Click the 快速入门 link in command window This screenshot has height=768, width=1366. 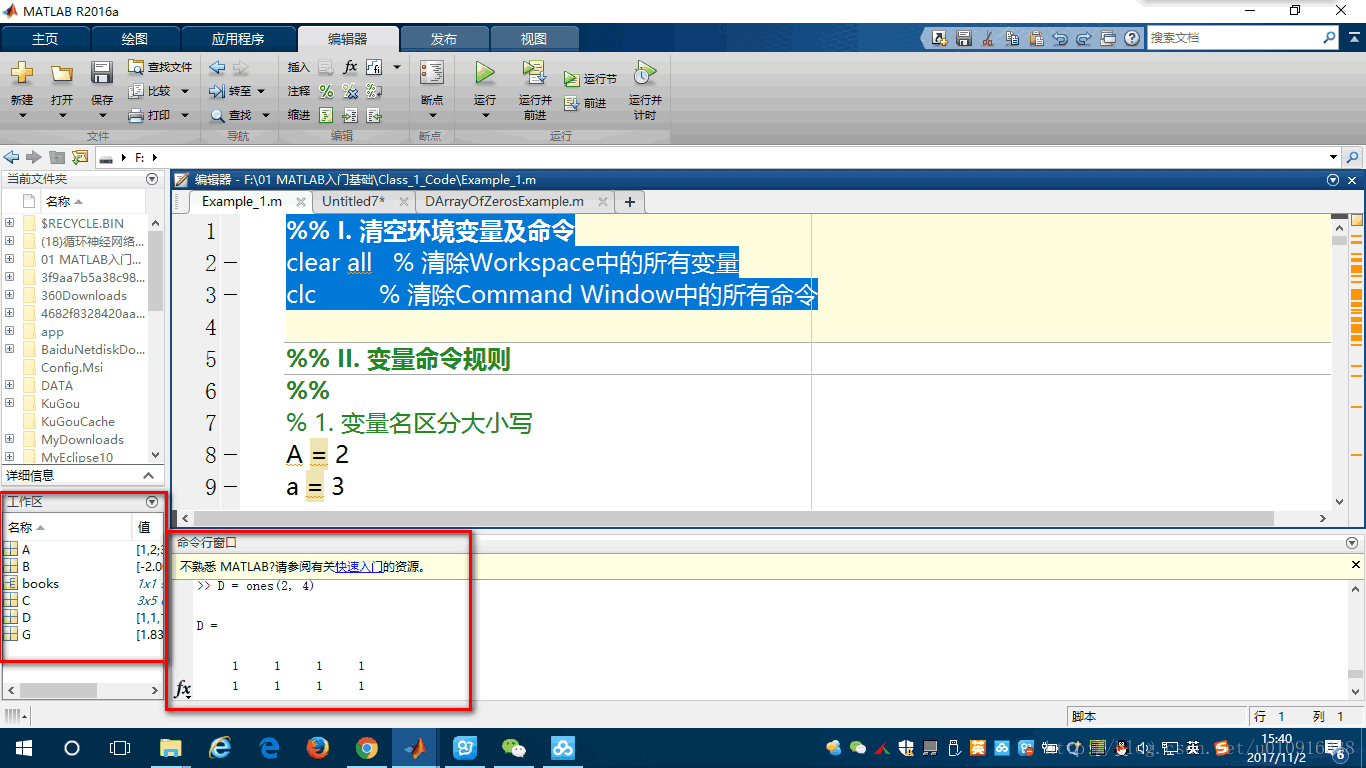359,566
